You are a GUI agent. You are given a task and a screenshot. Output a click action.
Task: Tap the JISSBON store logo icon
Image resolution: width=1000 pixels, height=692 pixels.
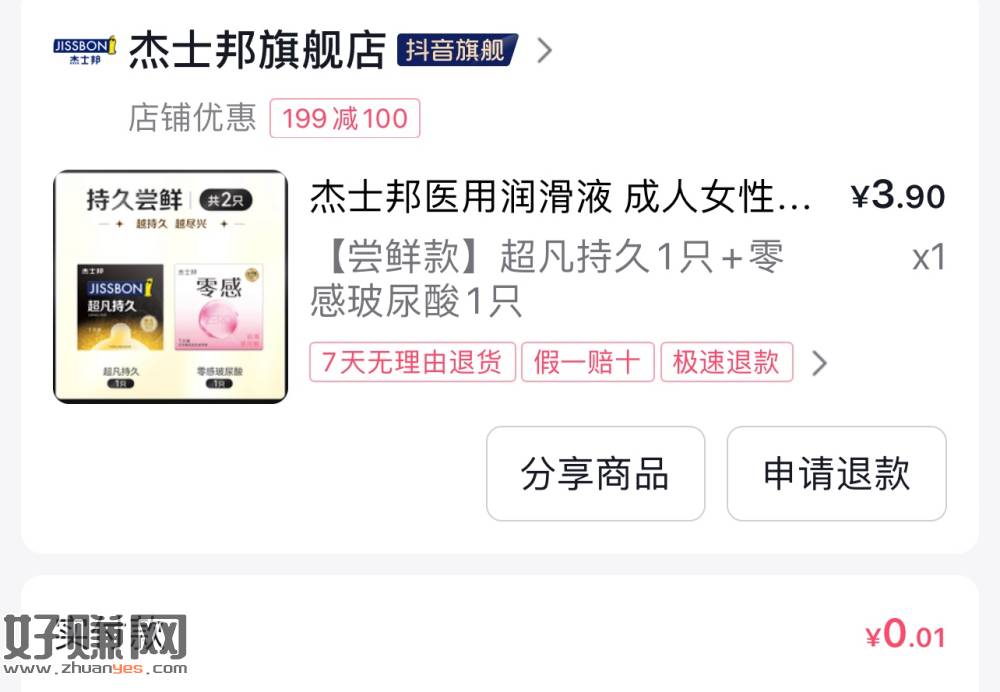pyautogui.click(x=85, y=50)
